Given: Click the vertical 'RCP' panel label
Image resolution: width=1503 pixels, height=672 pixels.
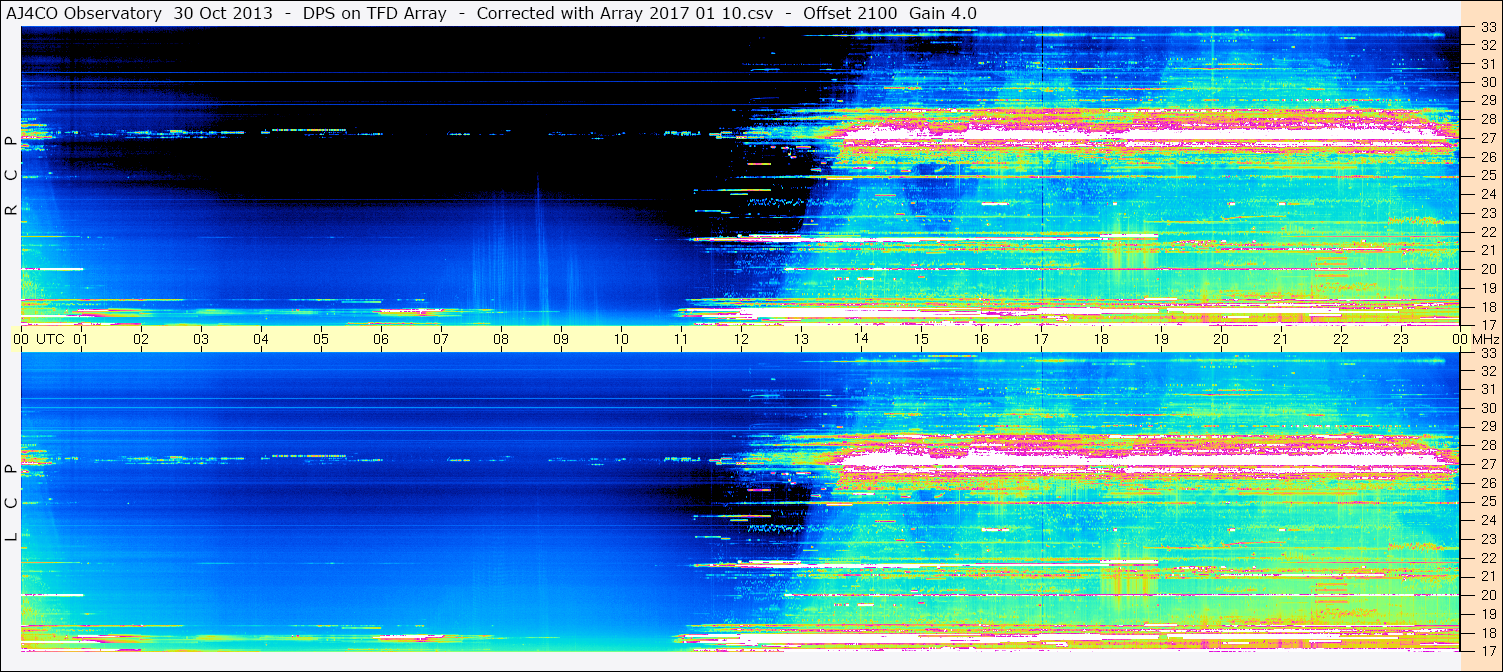Looking at the screenshot, I should pyautogui.click(x=12, y=175).
